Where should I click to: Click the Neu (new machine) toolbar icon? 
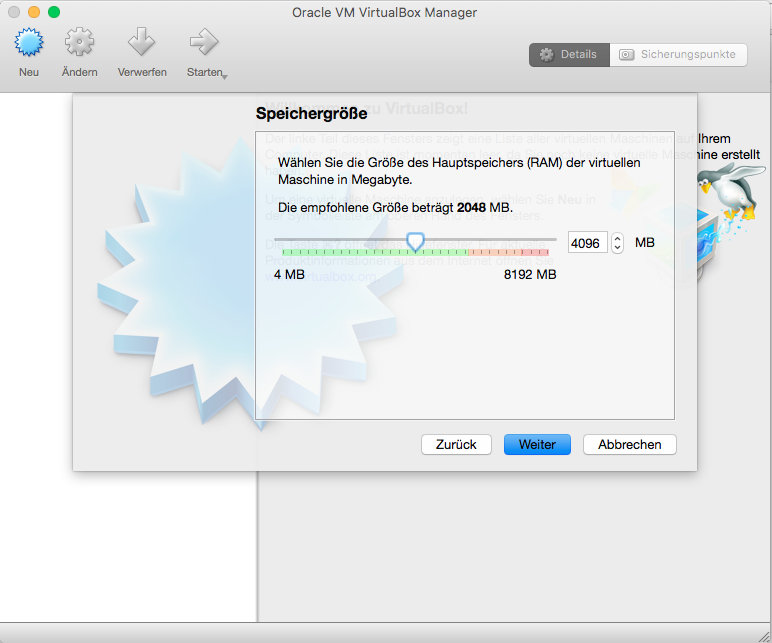[x=29, y=43]
